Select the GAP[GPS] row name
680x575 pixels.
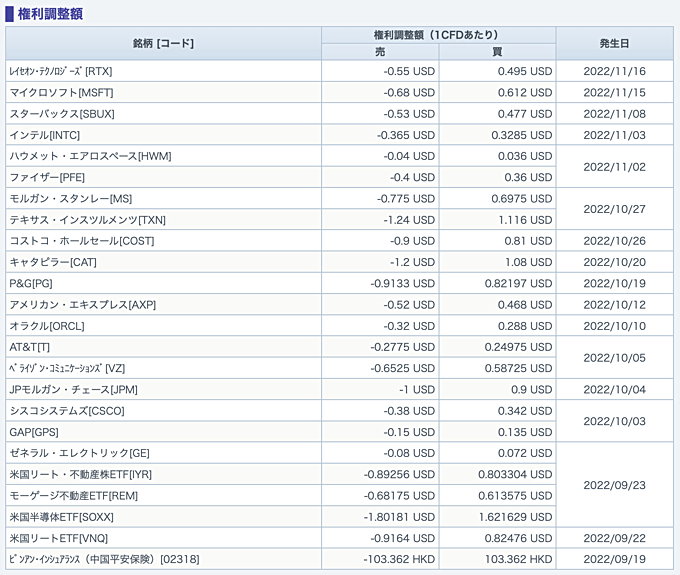tap(34, 432)
